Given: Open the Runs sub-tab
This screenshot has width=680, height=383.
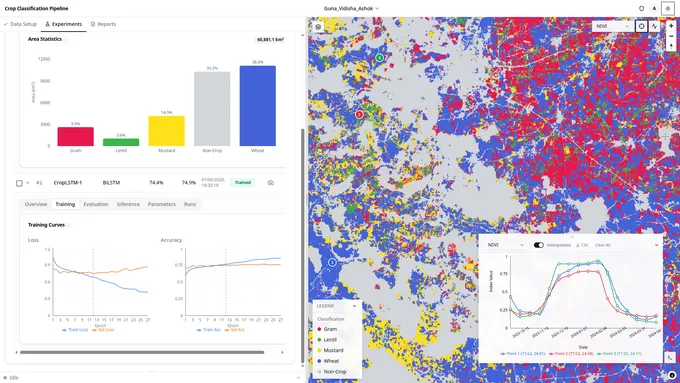Looking at the screenshot, I should coord(190,204).
